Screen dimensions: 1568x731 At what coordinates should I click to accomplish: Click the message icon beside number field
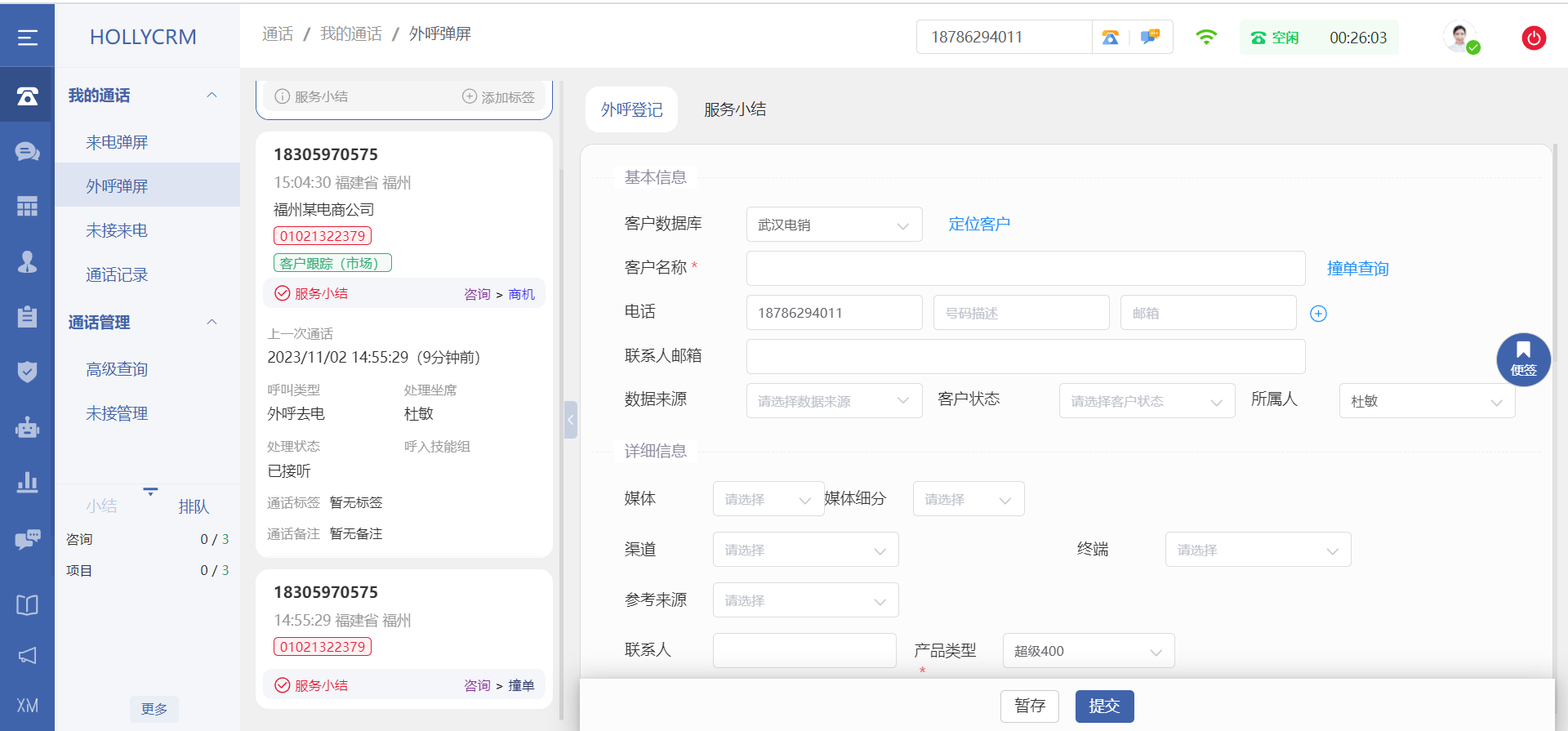pos(1150,38)
